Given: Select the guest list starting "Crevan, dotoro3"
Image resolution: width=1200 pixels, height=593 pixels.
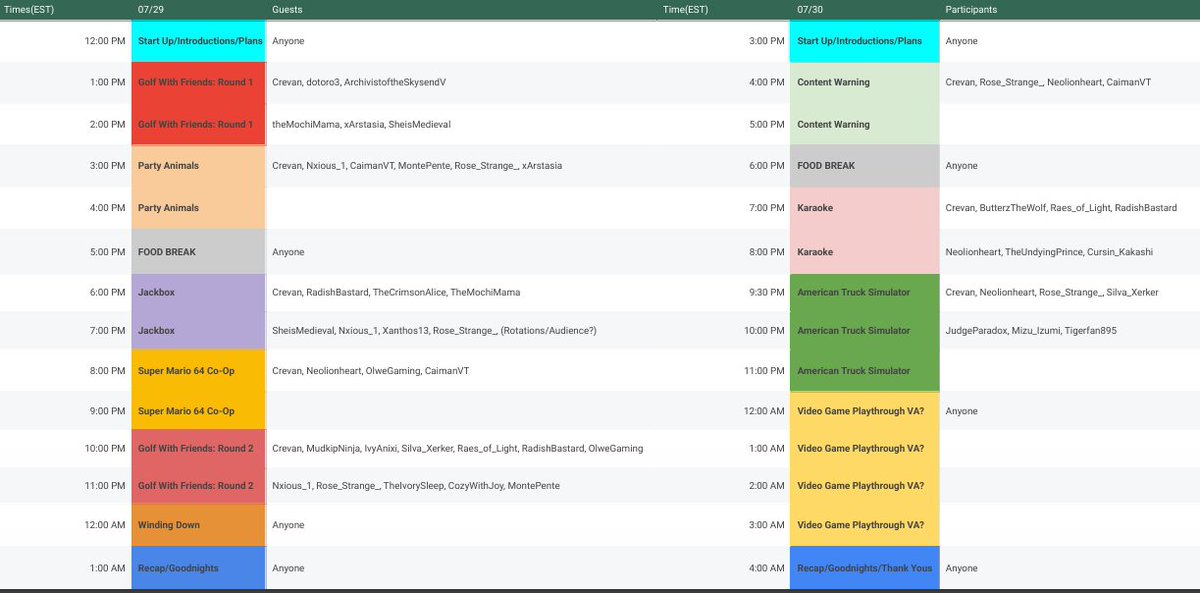Looking at the screenshot, I should (359, 82).
